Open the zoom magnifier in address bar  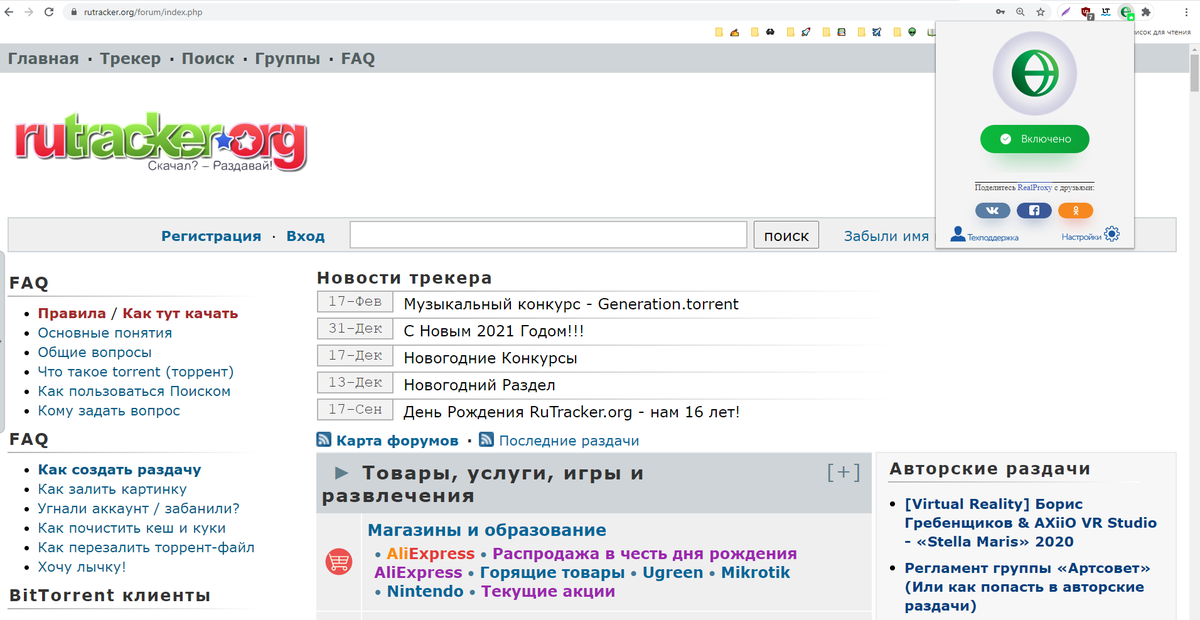(x=1020, y=12)
